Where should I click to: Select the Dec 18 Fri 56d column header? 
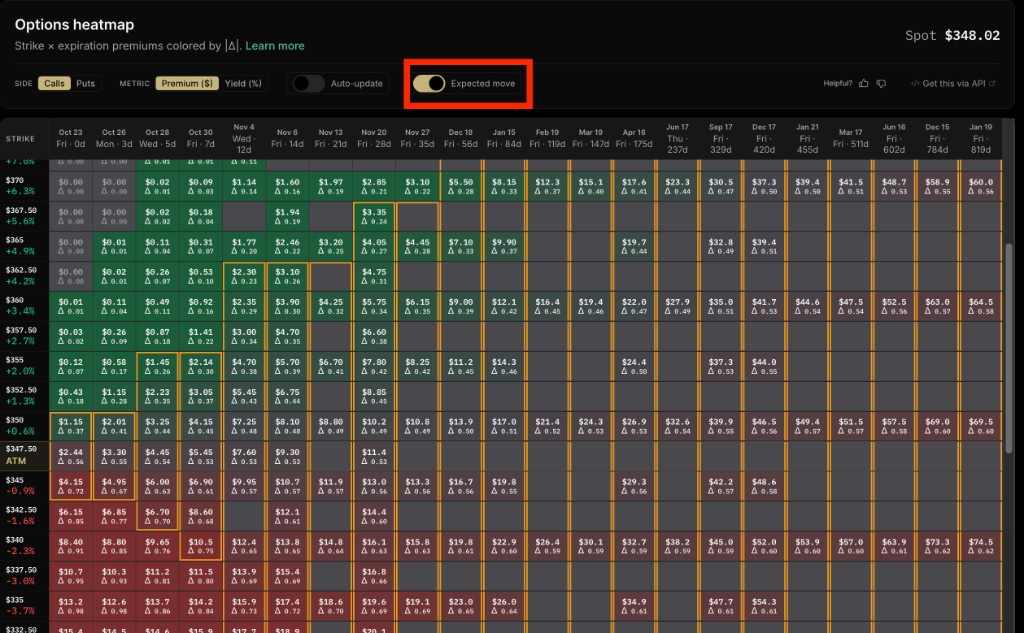[460, 138]
